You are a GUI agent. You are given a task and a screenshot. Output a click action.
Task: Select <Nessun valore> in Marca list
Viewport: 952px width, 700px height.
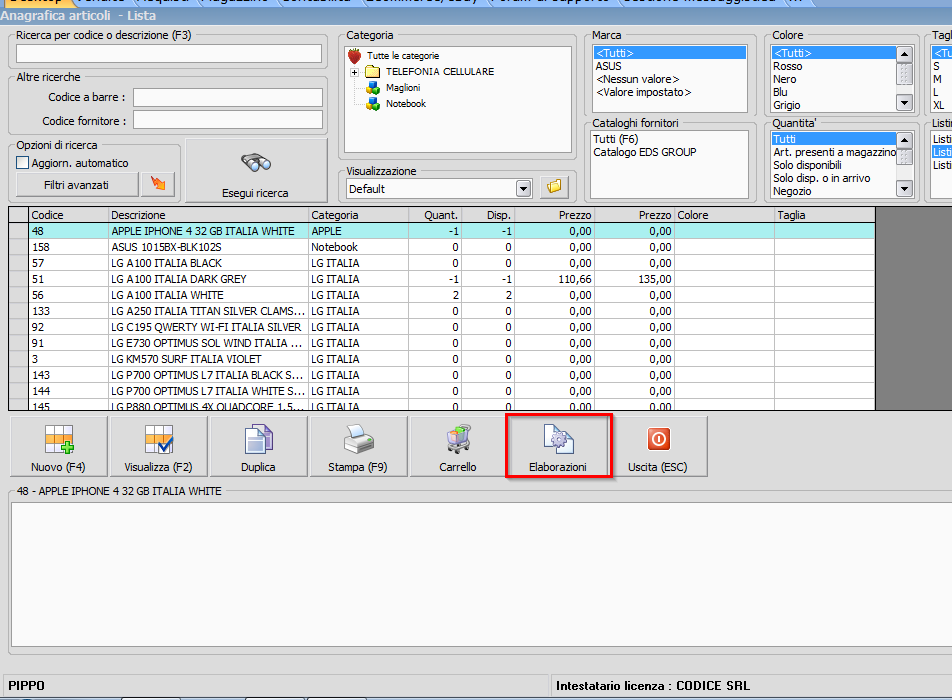click(x=670, y=80)
